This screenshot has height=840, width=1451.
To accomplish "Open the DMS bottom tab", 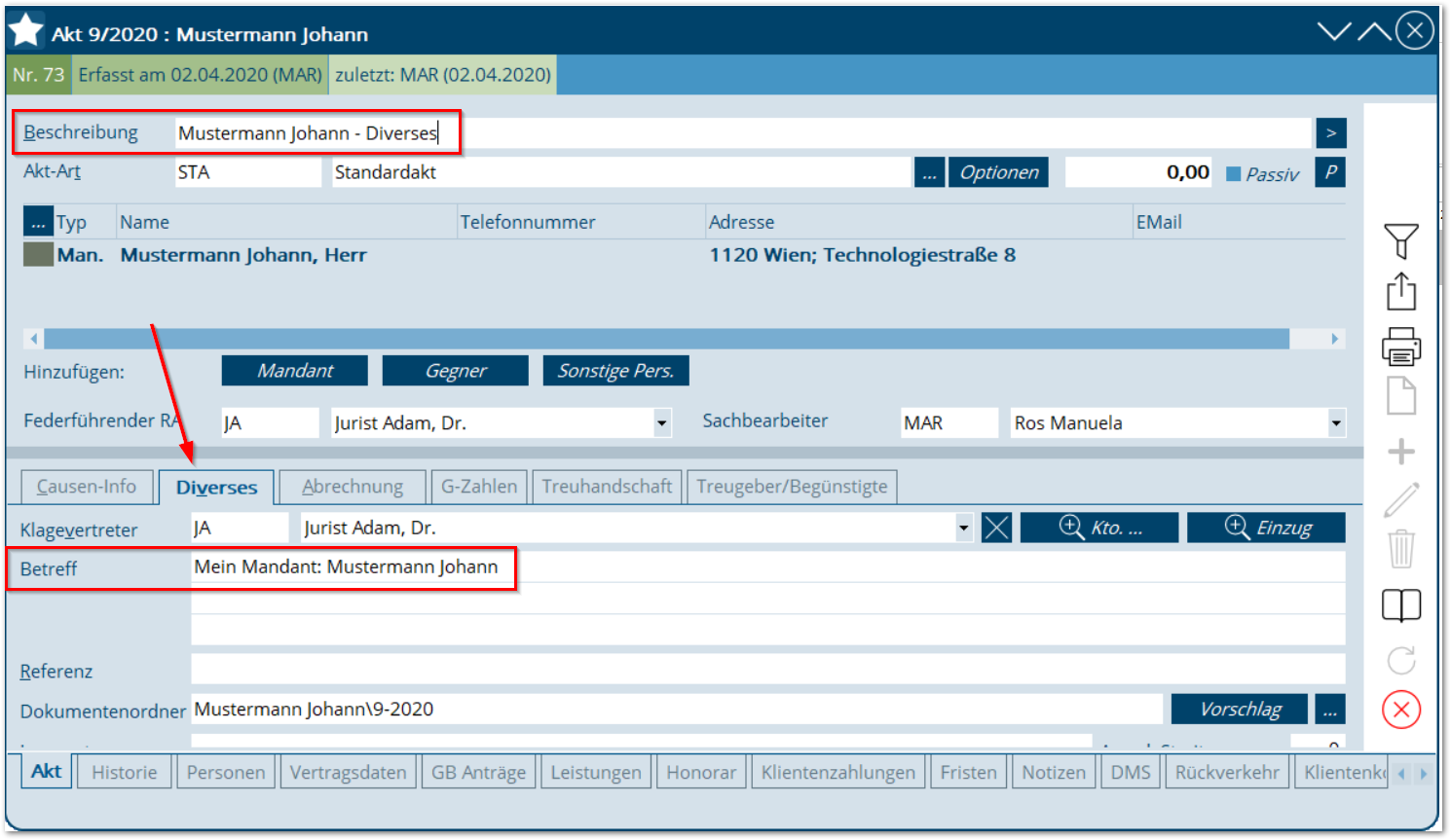I will pyautogui.click(x=1131, y=773).
